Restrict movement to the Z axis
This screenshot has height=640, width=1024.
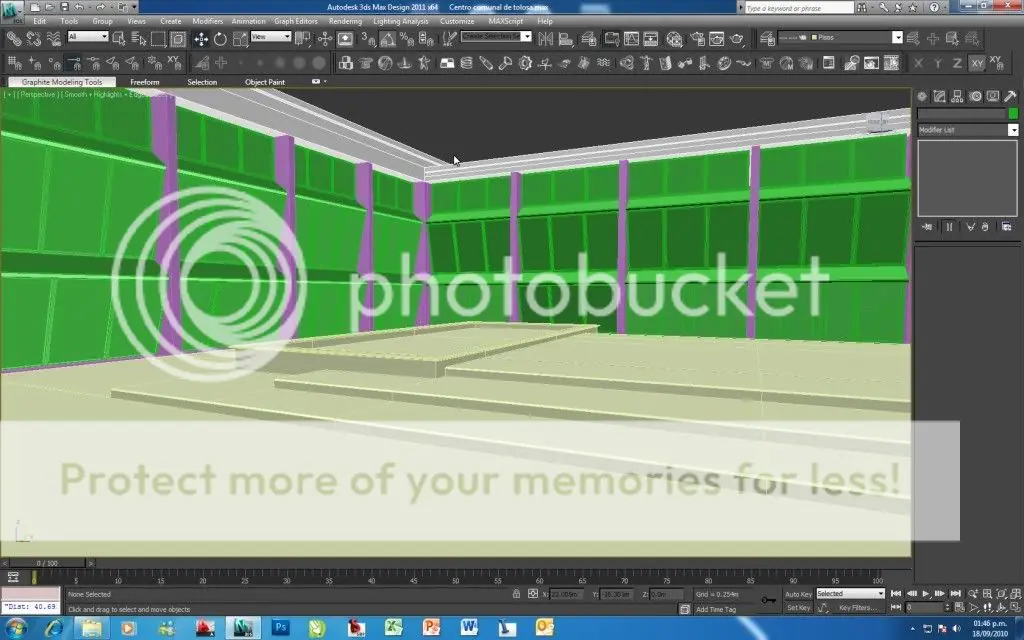coord(957,63)
